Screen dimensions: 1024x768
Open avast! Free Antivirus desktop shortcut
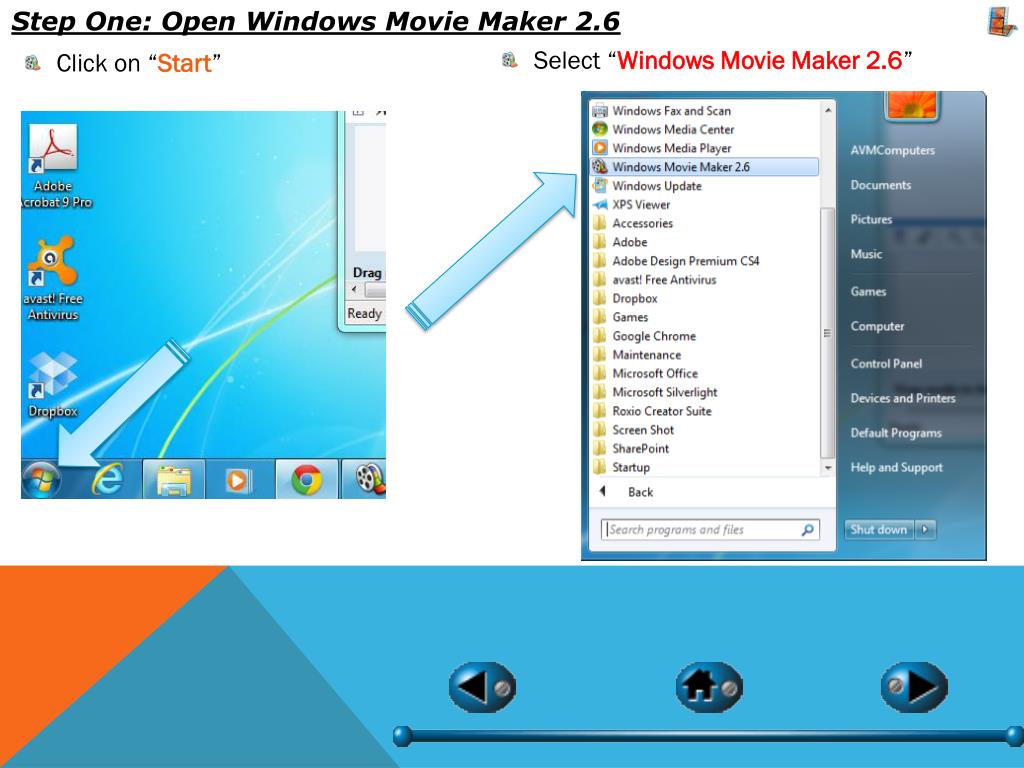[x=53, y=280]
